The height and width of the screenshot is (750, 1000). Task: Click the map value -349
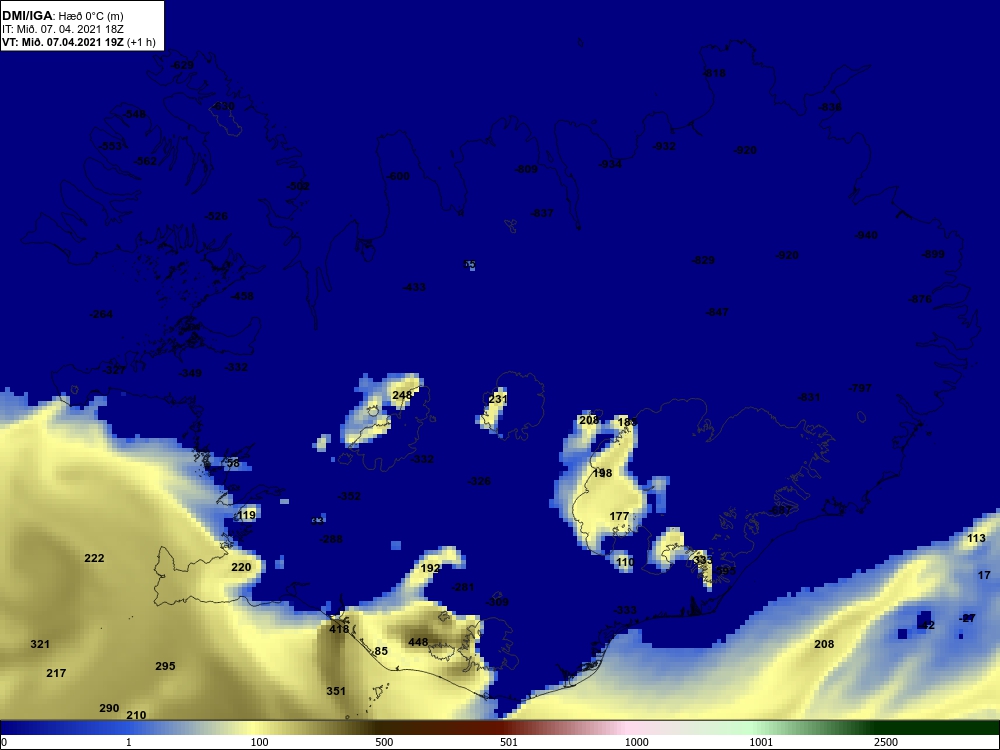tap(190, 373)
